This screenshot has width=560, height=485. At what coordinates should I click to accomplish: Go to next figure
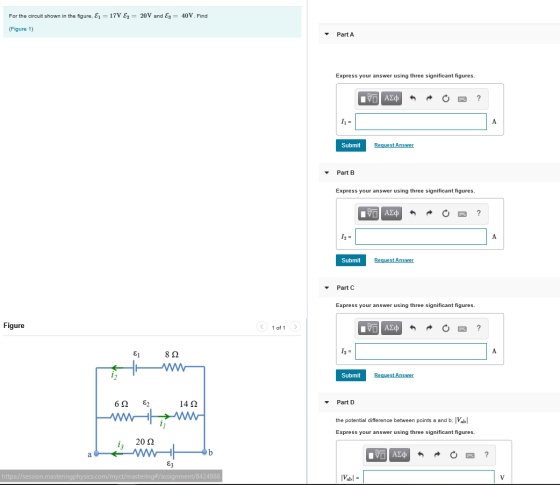click(295, 327)
